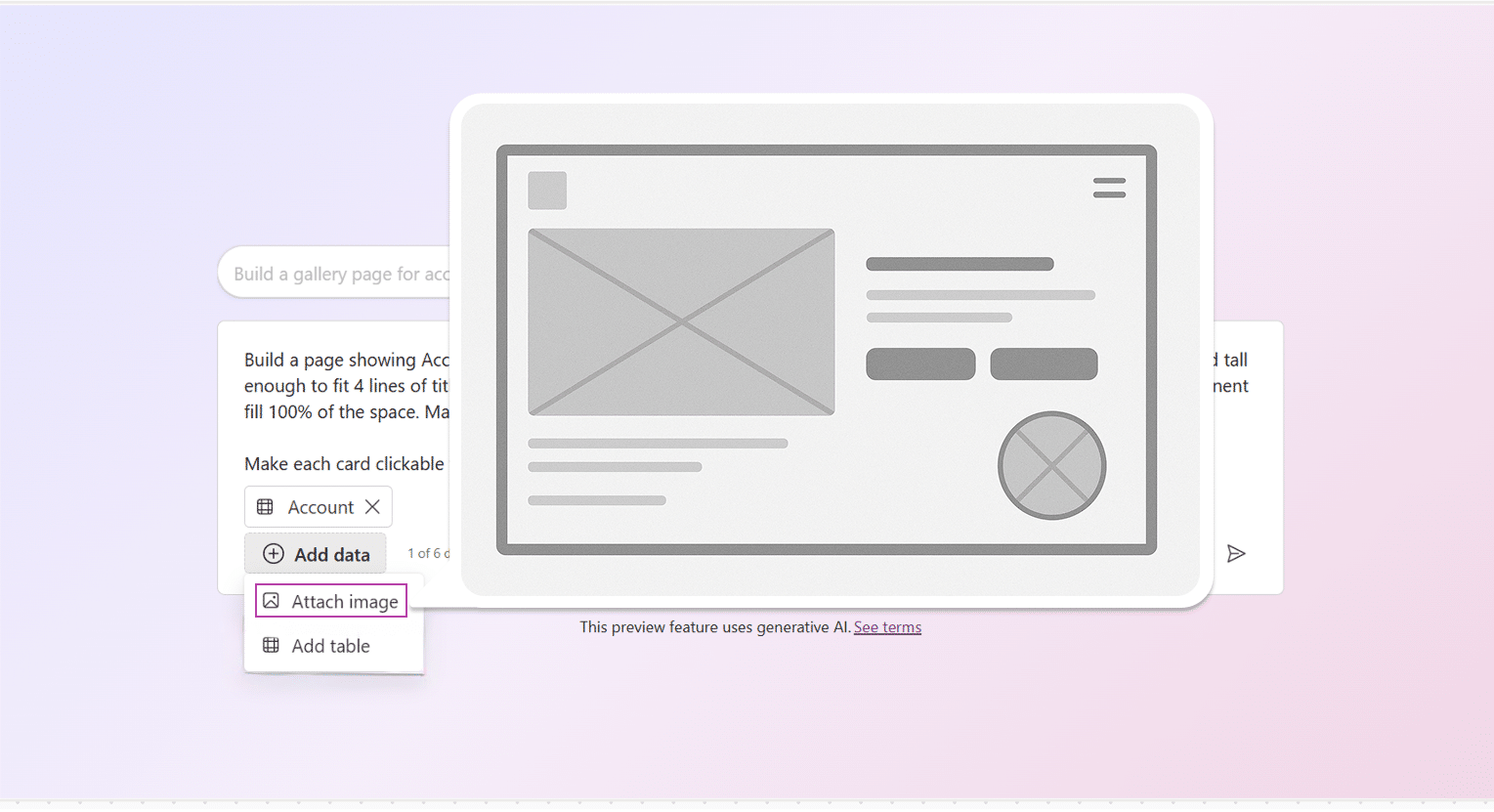Click the small logo square in wireframe

tap(547, 191)
